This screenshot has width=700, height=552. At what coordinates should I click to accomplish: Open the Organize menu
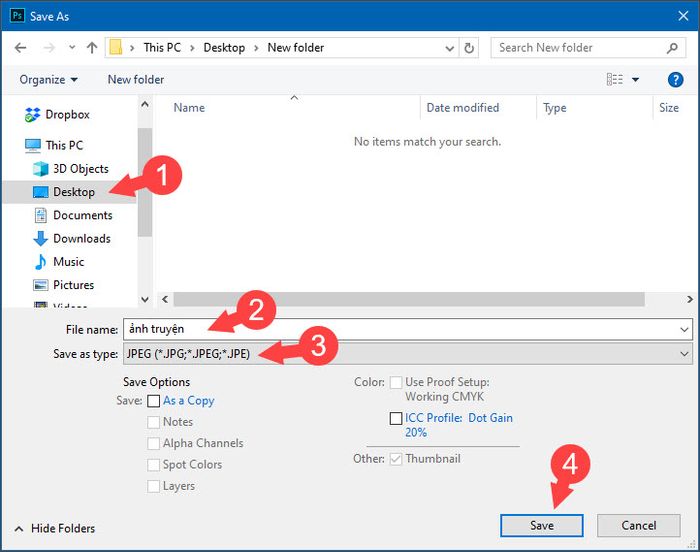[49, 80]
